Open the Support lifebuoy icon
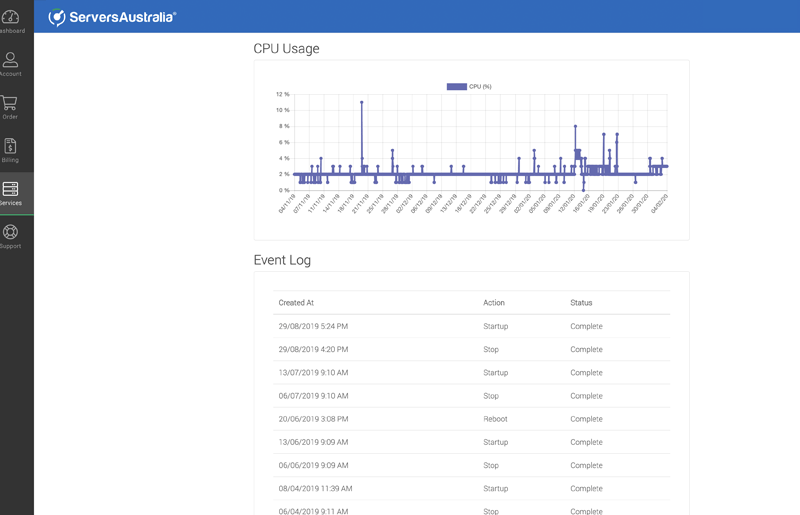 [x=10, y=232]
